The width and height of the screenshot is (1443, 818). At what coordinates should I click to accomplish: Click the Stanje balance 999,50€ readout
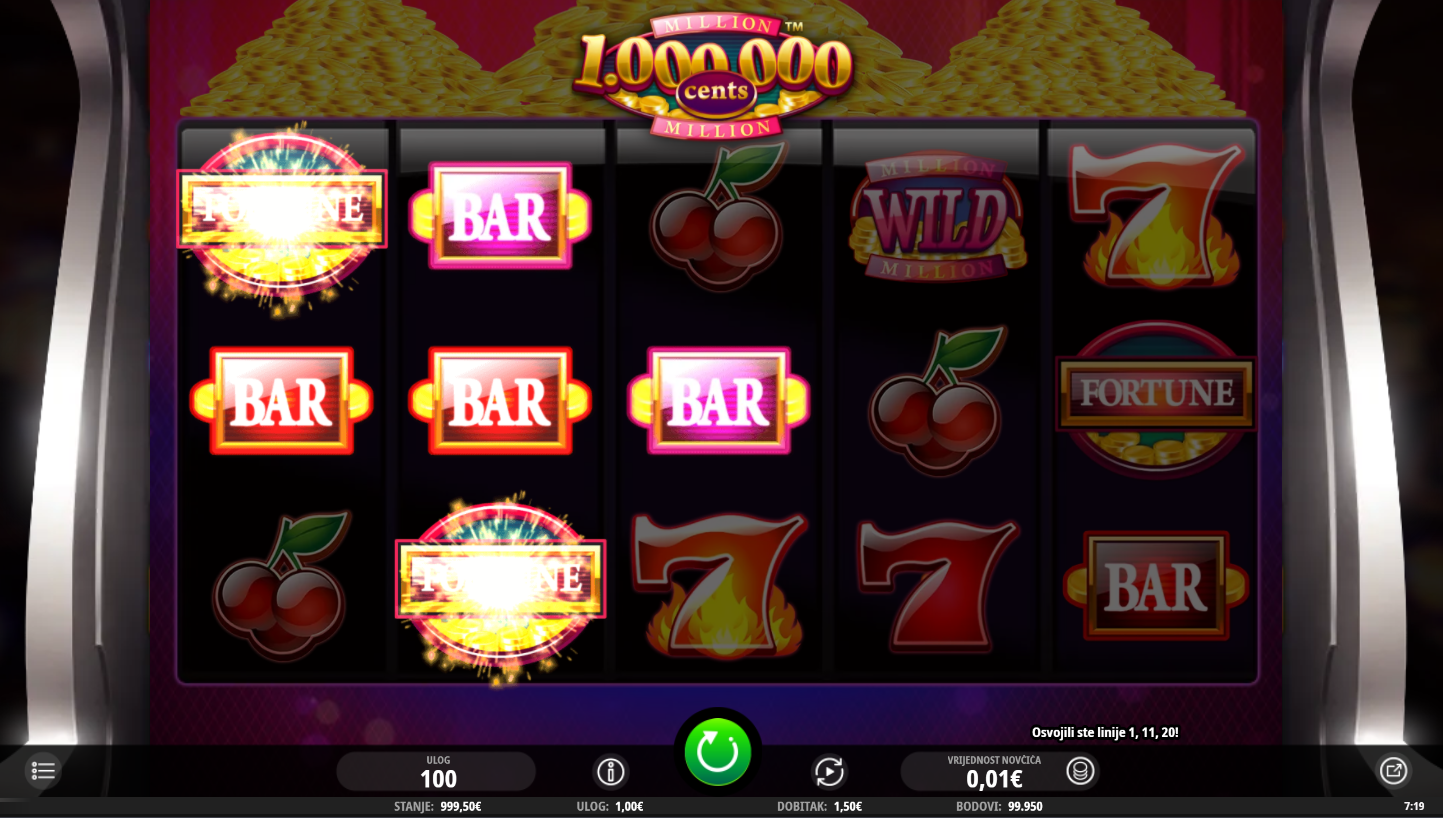click(x=438, y=806)
